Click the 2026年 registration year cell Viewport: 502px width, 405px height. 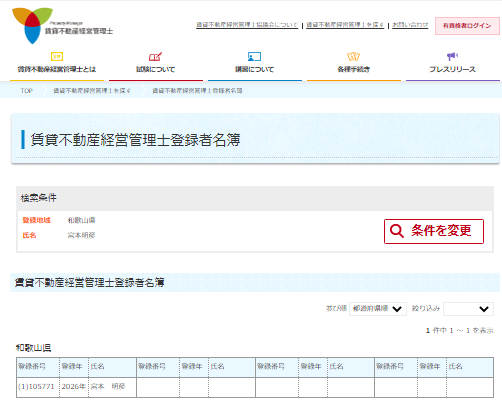[x=74, y=387]
